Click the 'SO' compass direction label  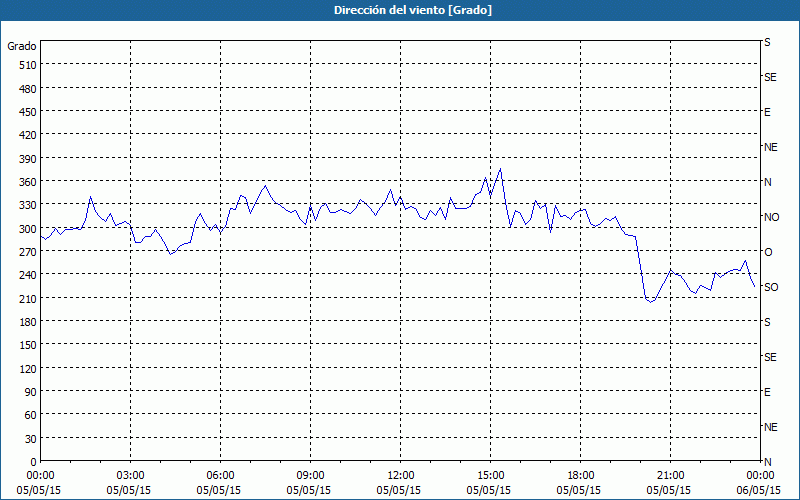click(x=771, y=287)
